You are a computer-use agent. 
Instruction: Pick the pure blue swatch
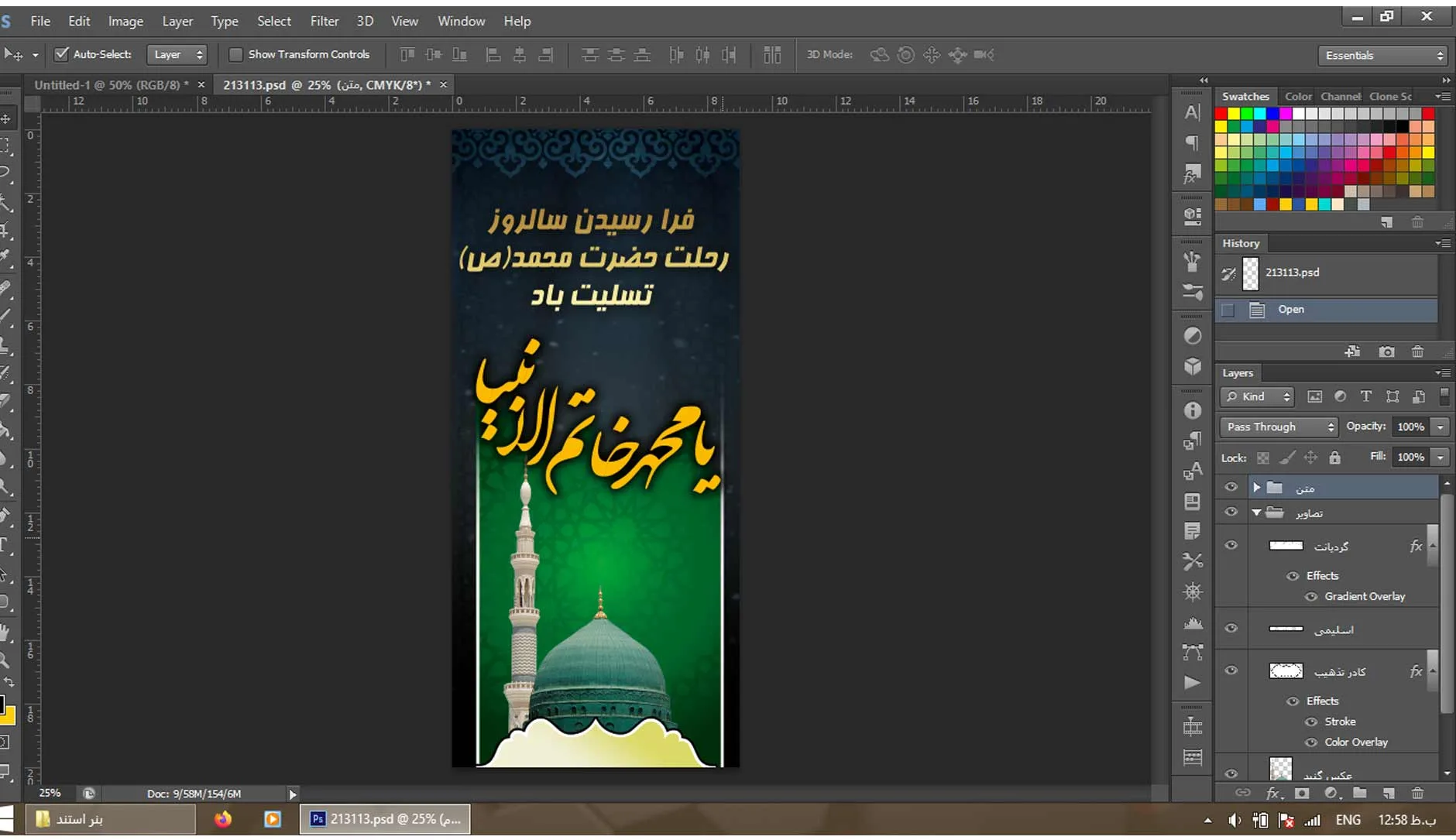click(x=1272, y=114)
